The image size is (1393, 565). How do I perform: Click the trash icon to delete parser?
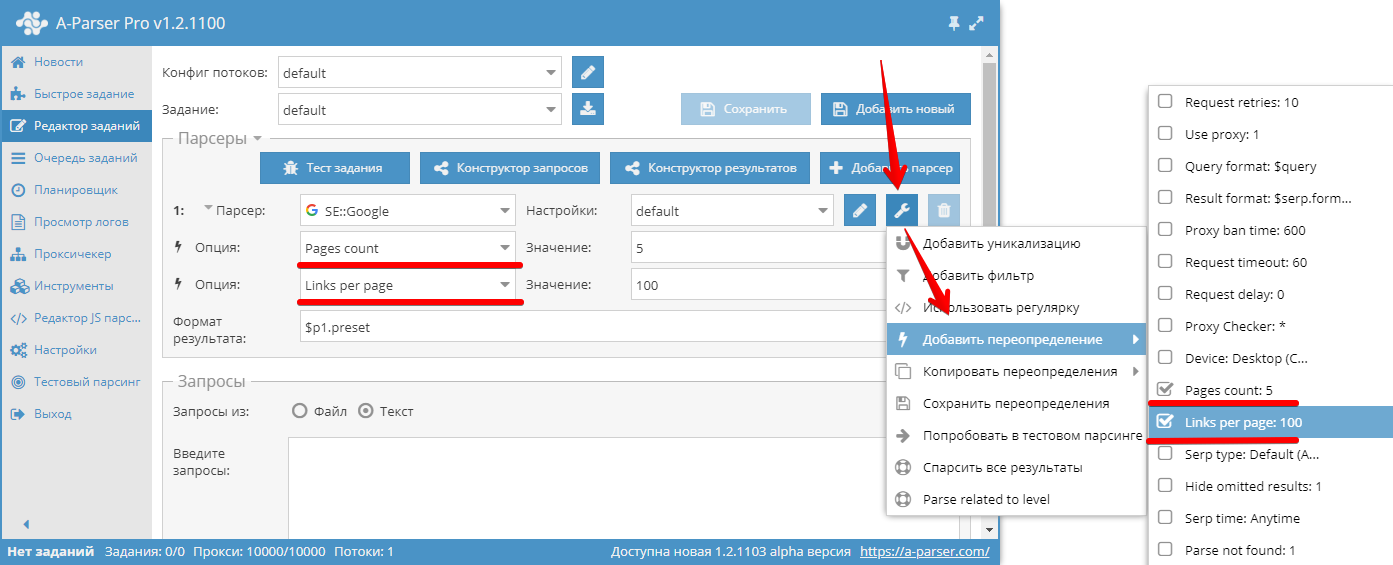(x=944, y=210)
